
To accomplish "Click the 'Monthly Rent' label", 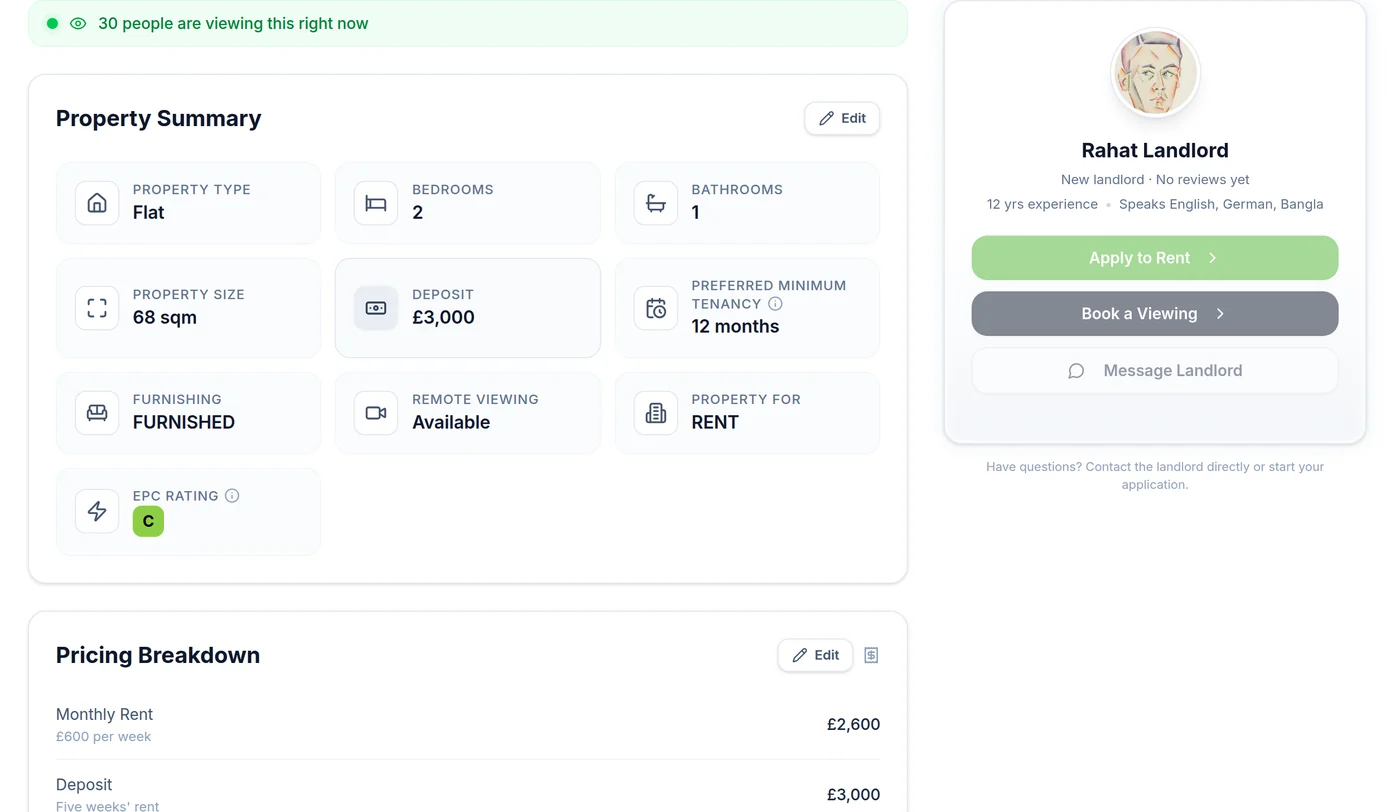I will 104,715.
